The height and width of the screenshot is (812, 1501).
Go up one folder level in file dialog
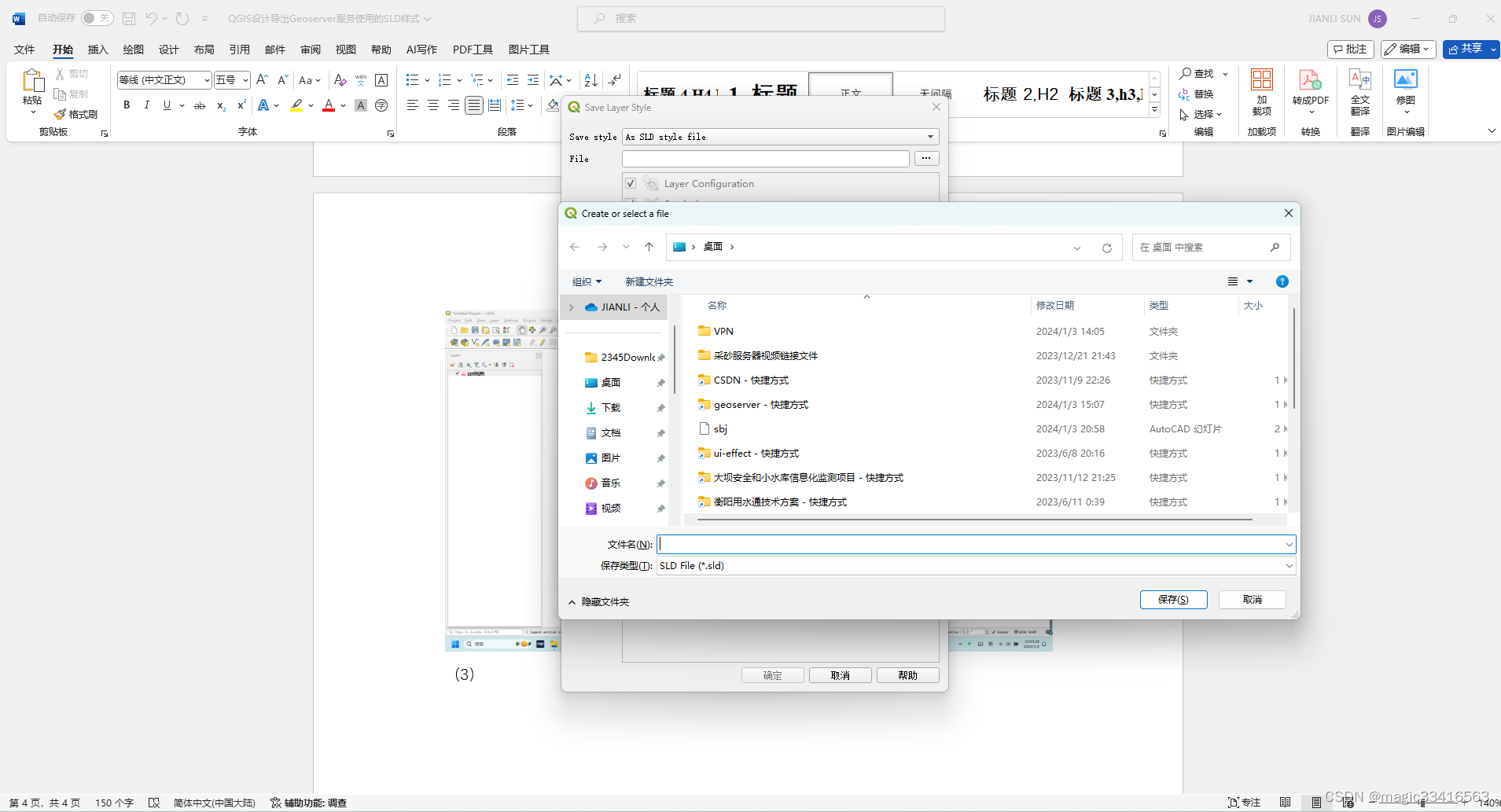(x=649, y=247)
